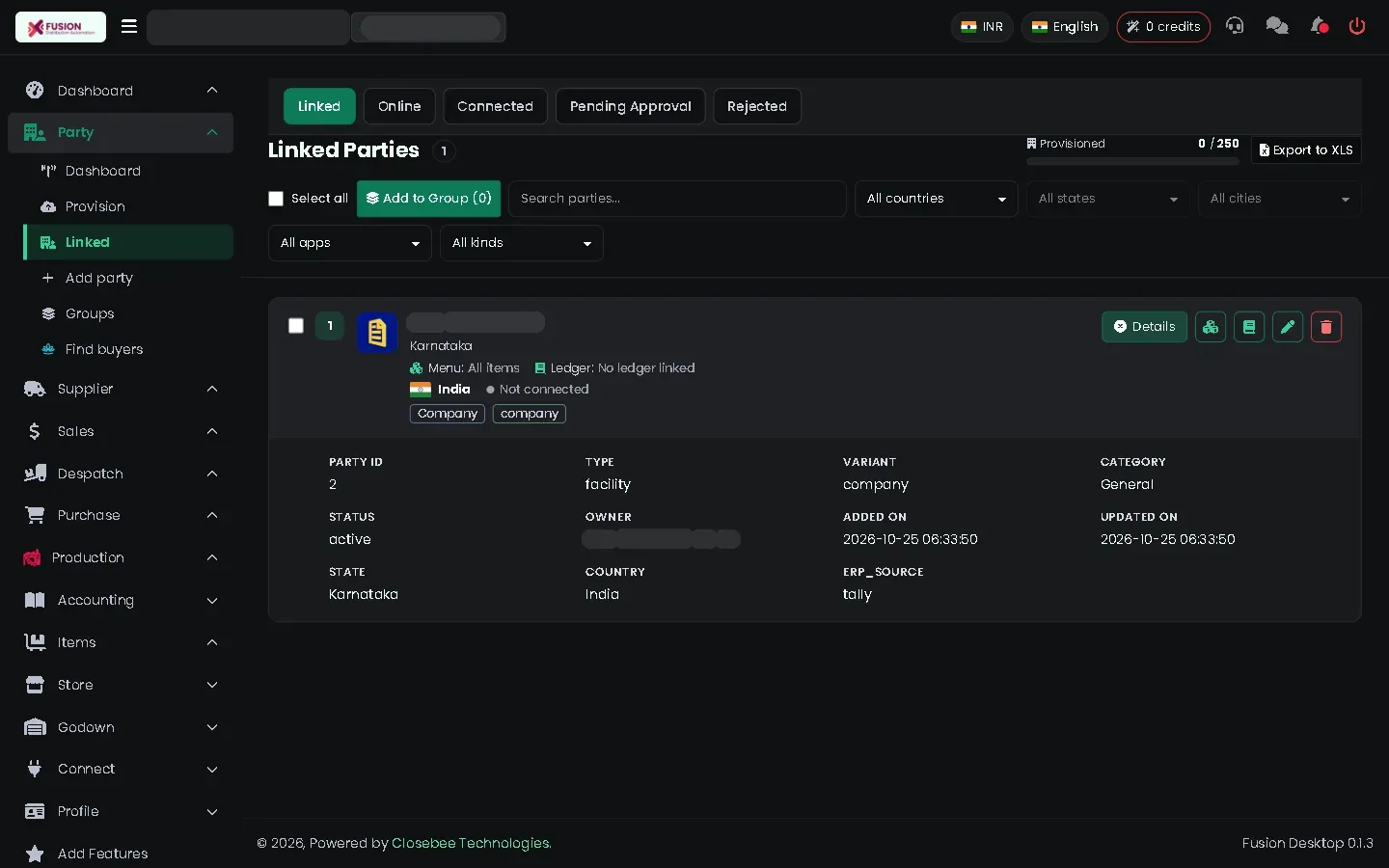Open the All states dropdown
Image resolution: width=1389 pixels, height=868 pixels.
pos(1107,199)
